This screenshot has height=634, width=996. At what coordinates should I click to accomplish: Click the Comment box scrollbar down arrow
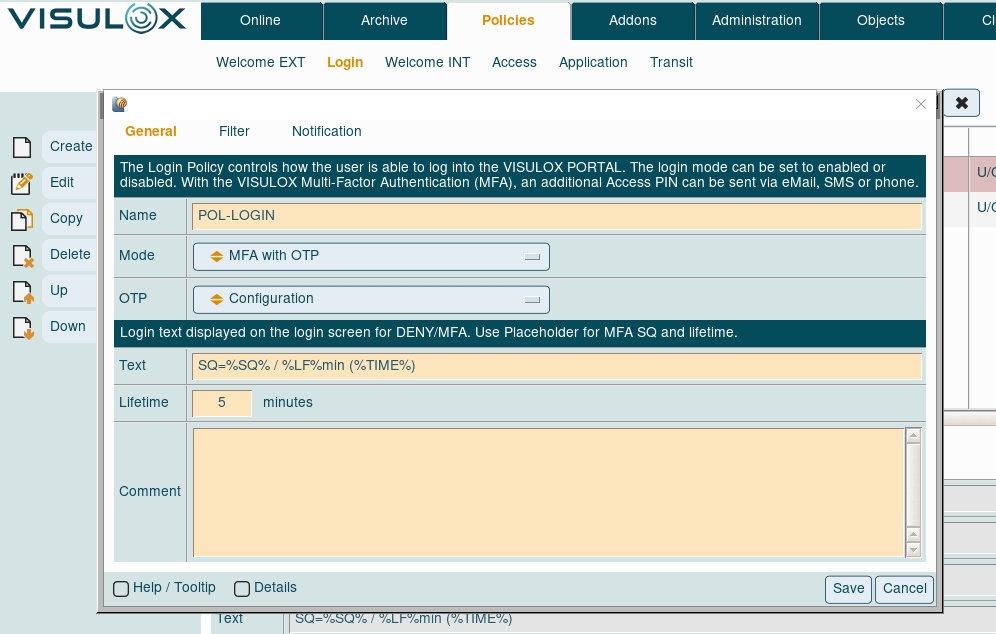[x=912, y=549]
